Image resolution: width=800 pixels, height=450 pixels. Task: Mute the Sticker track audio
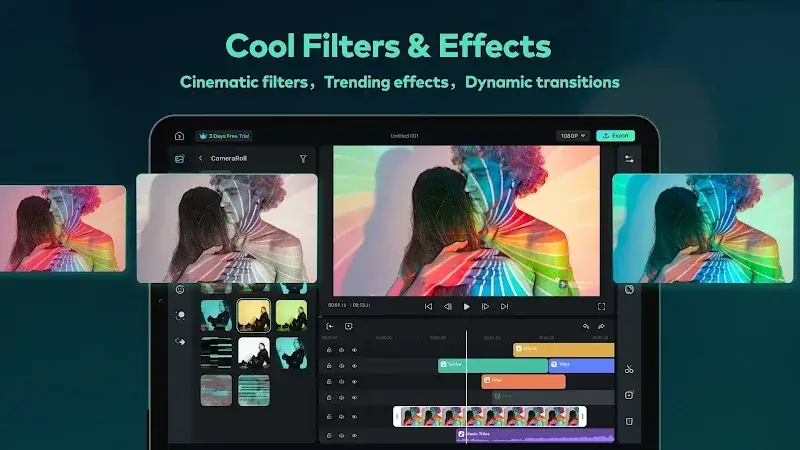click(341, 365)
